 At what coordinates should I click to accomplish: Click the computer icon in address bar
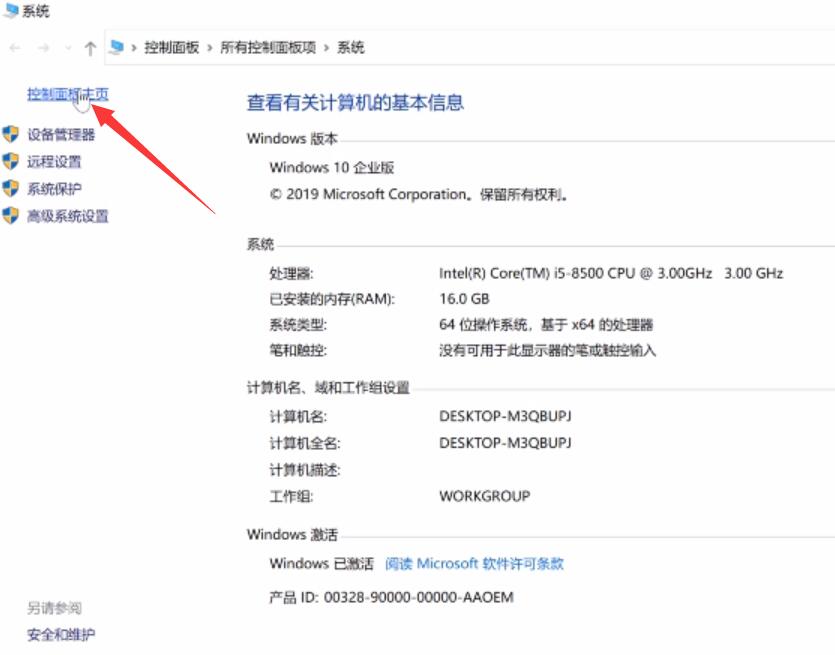coord(117,47)
